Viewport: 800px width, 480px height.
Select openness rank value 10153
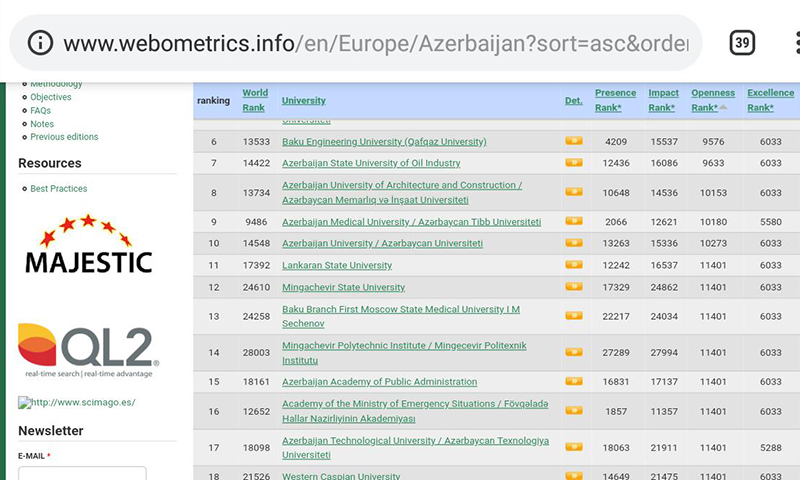tap(713, 193)
